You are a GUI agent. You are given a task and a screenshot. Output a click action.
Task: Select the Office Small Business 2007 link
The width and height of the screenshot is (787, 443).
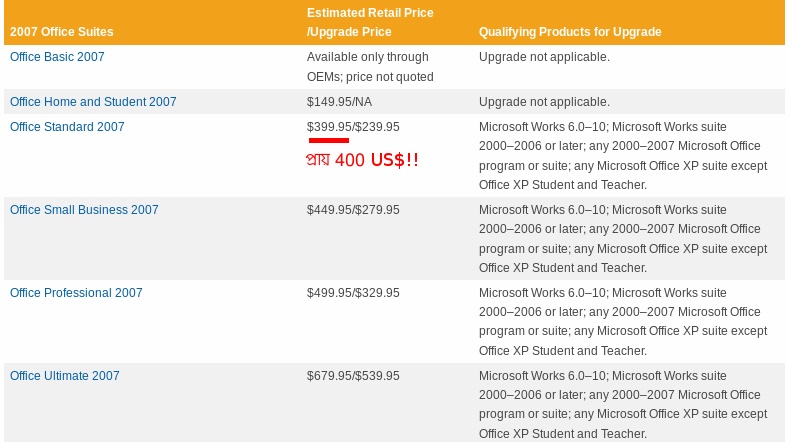[x=84, y=210]
